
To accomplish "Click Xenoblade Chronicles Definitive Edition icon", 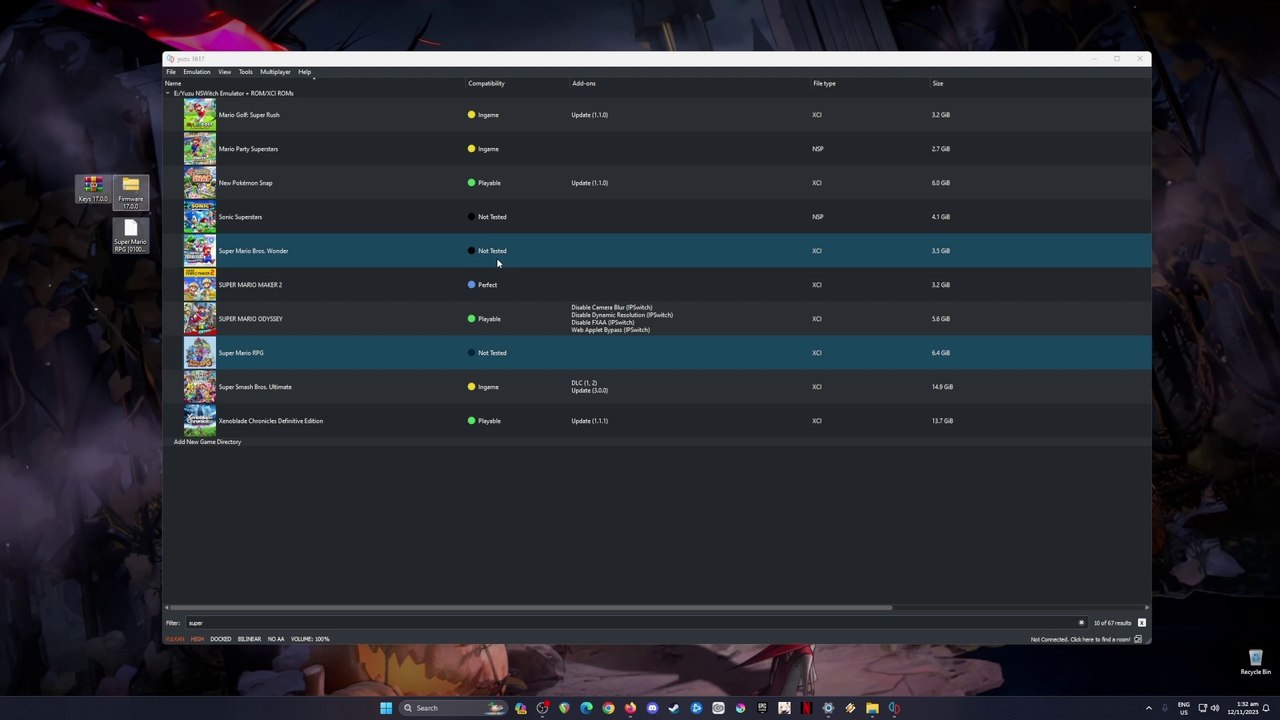I will [199, 421].
